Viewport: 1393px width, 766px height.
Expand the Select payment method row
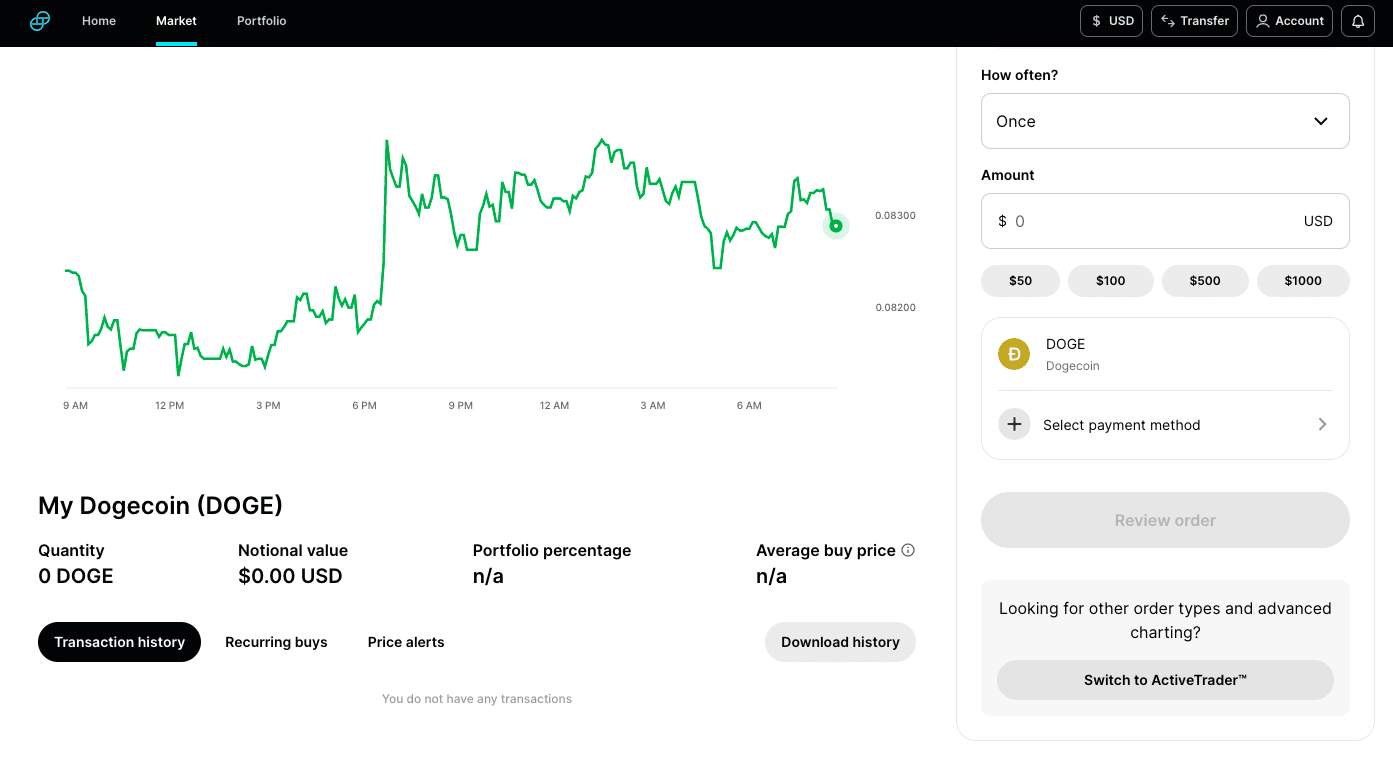point(1165,425)
